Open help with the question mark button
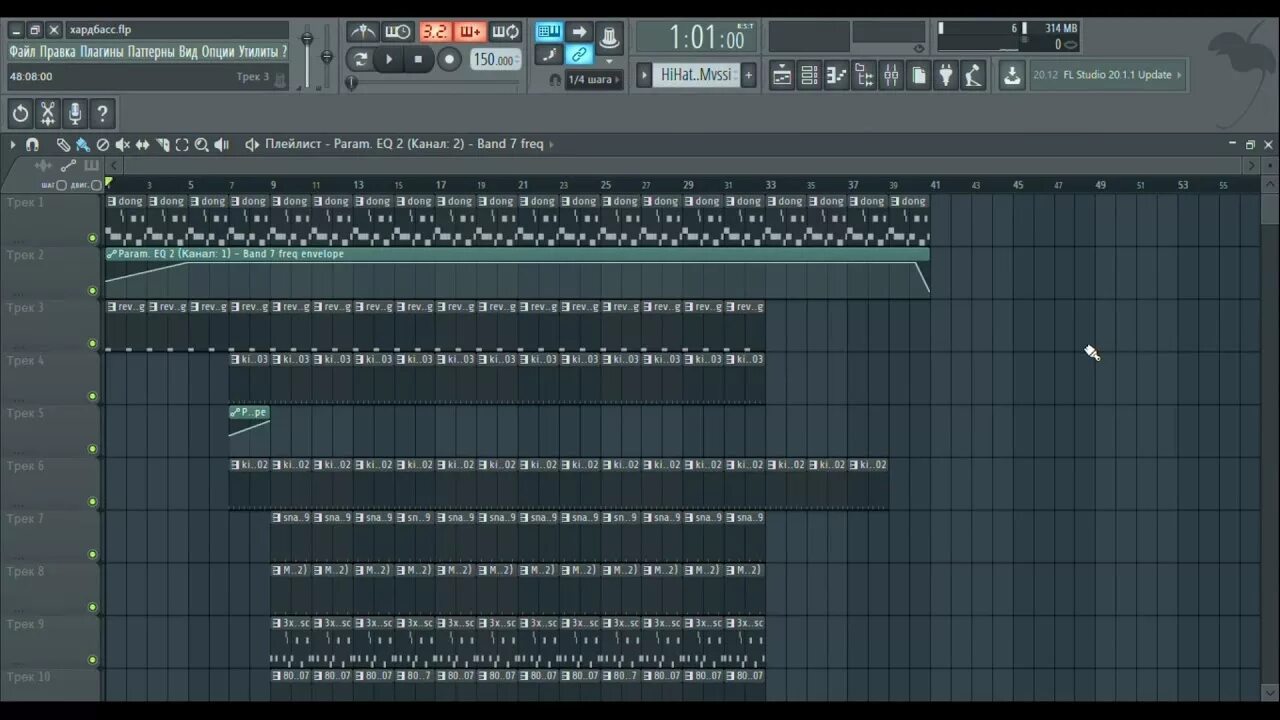 point(102,113)
